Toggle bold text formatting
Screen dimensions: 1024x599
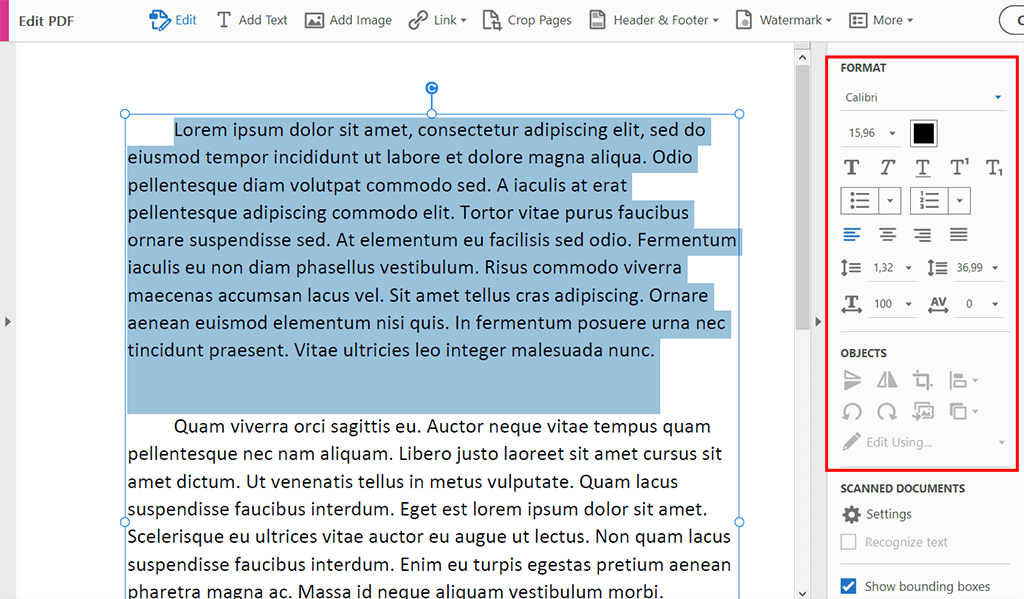(852, 168)
